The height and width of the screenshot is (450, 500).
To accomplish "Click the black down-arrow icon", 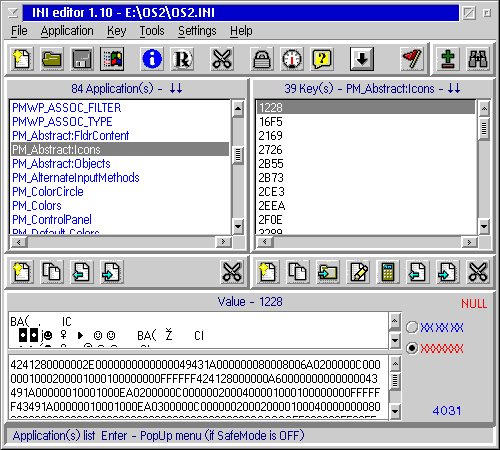I will coord(362,59).
